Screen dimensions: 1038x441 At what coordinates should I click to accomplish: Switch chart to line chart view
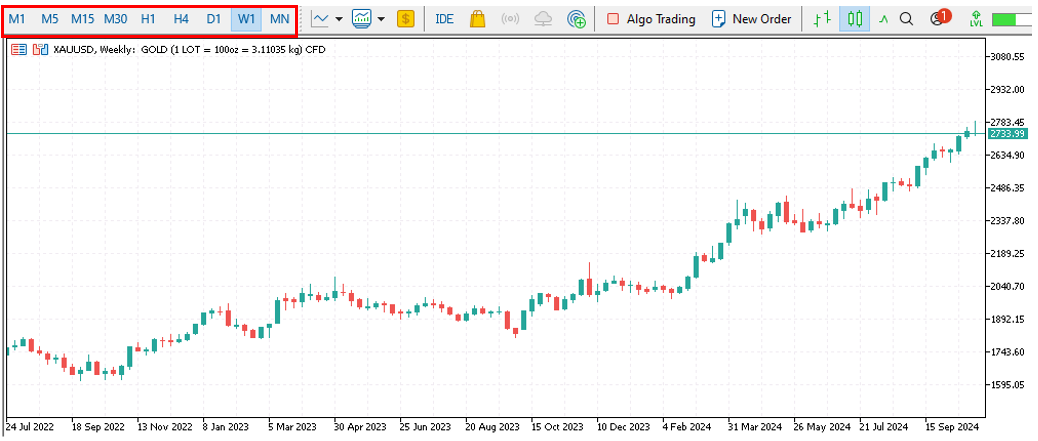[x=883, y=19]
